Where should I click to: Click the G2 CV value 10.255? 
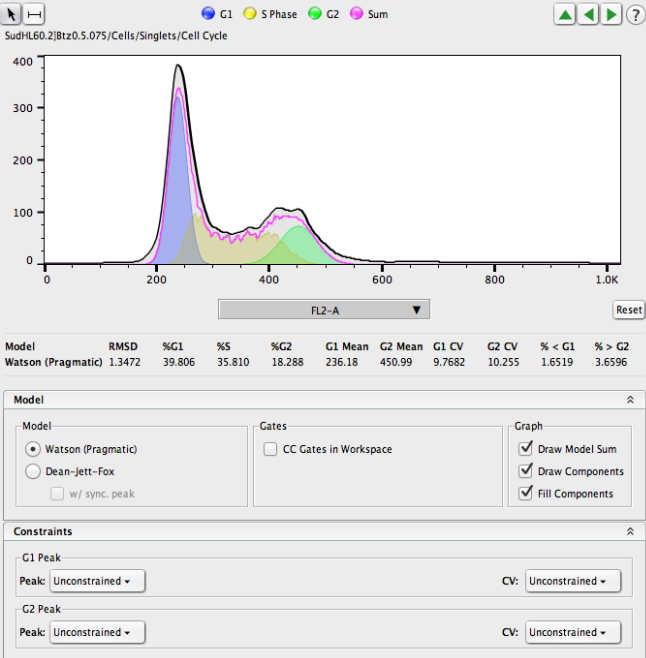coord(503,362)
